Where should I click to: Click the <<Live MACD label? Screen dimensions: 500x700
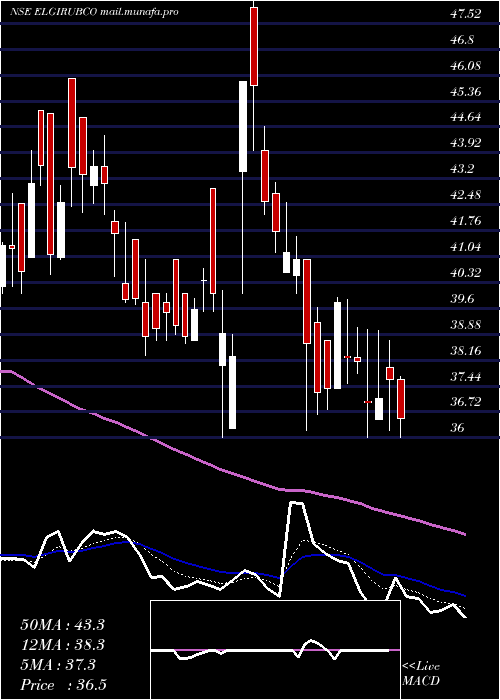tap(421, 674)
